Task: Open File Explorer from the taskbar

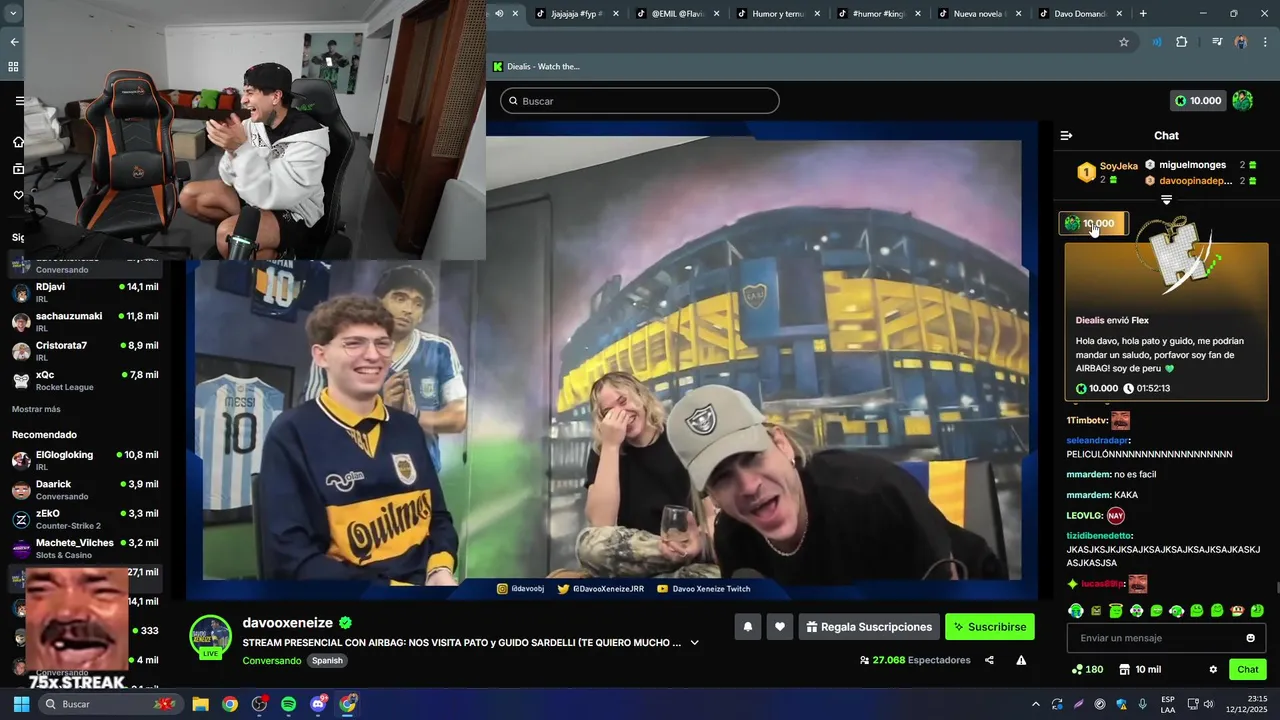Action: (x=200, y=704)
